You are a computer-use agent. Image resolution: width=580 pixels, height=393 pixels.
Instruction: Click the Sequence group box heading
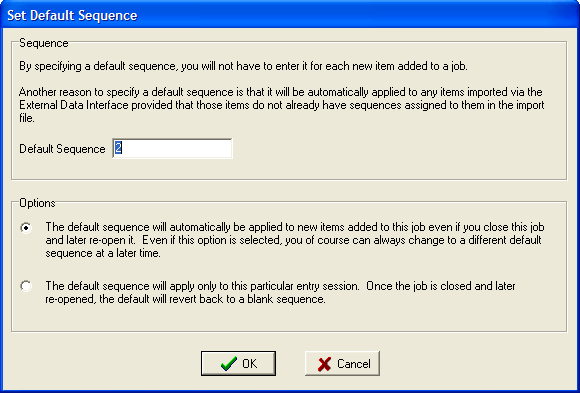(44, 43)
